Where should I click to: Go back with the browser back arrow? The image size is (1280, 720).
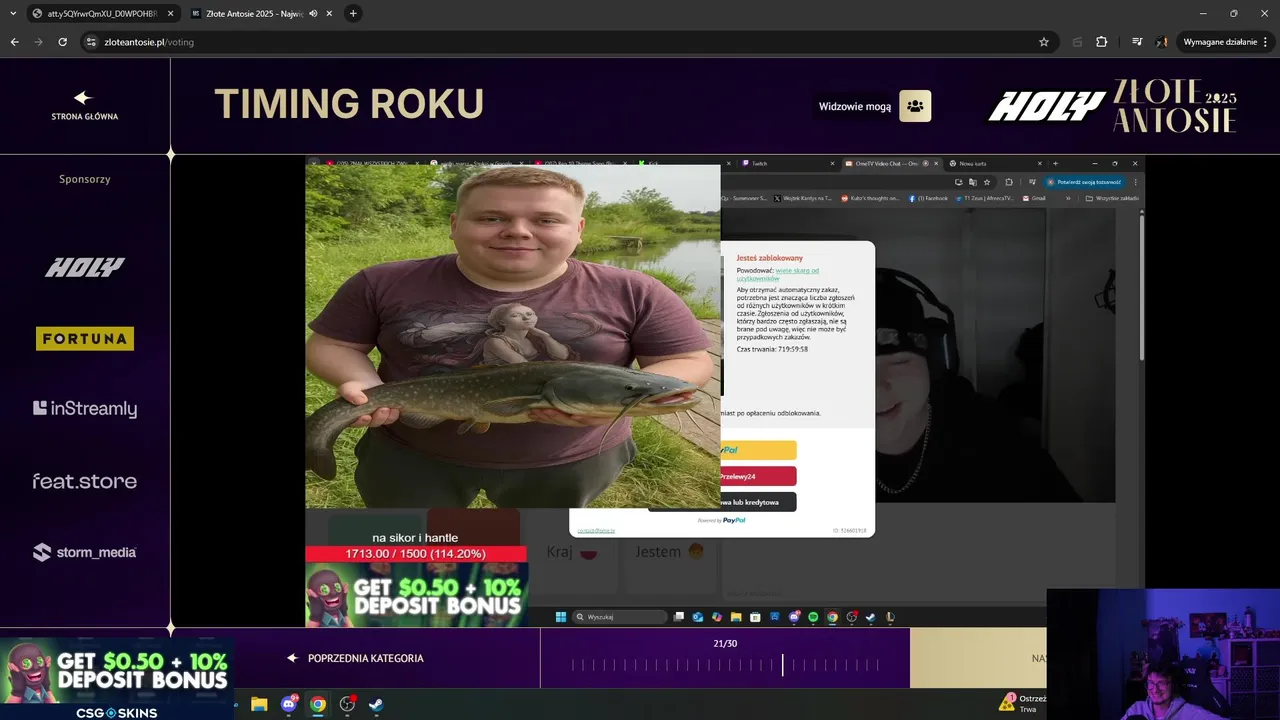[14, 42]
